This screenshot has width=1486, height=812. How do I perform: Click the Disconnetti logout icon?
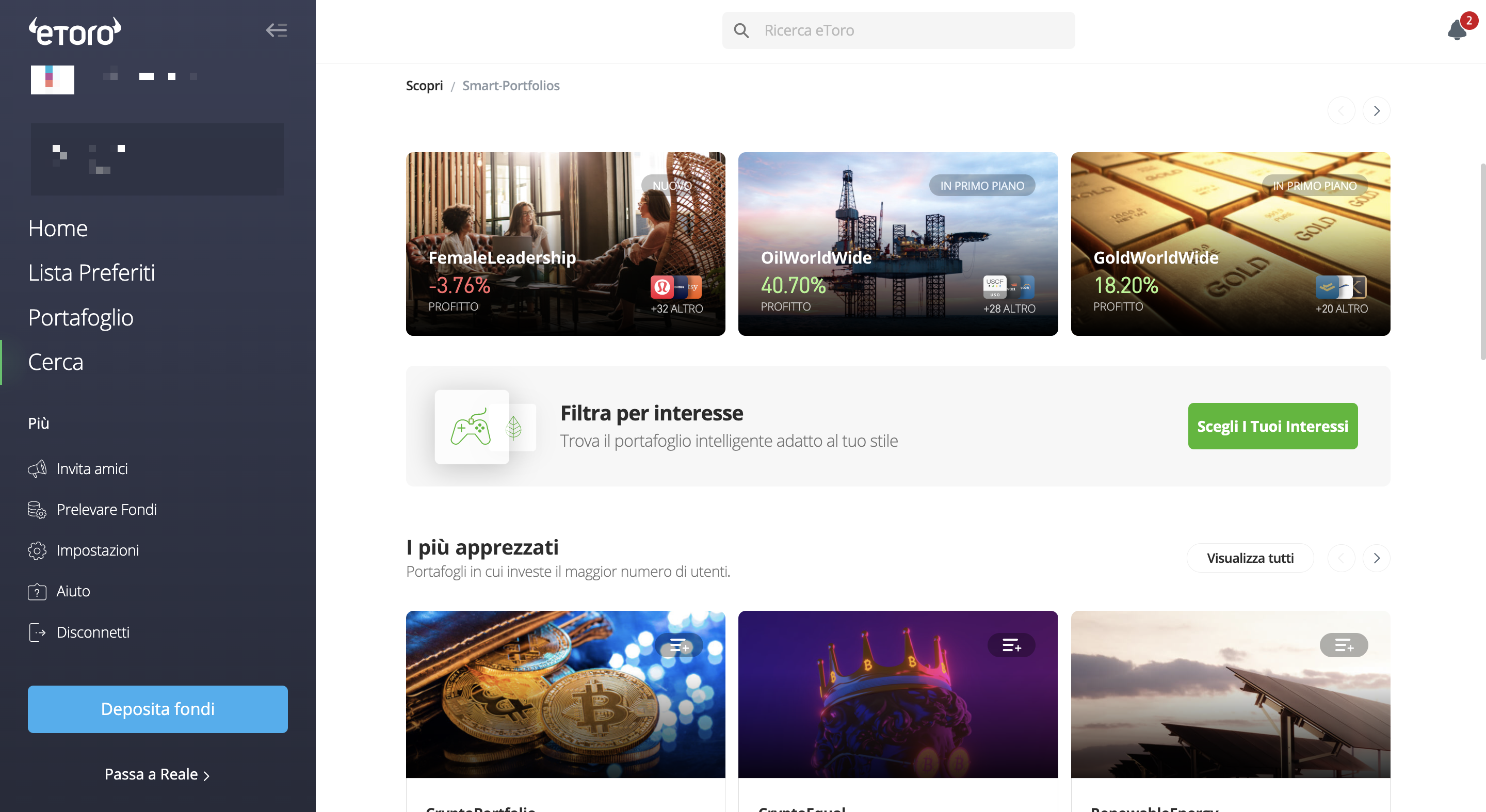[37, 632]
